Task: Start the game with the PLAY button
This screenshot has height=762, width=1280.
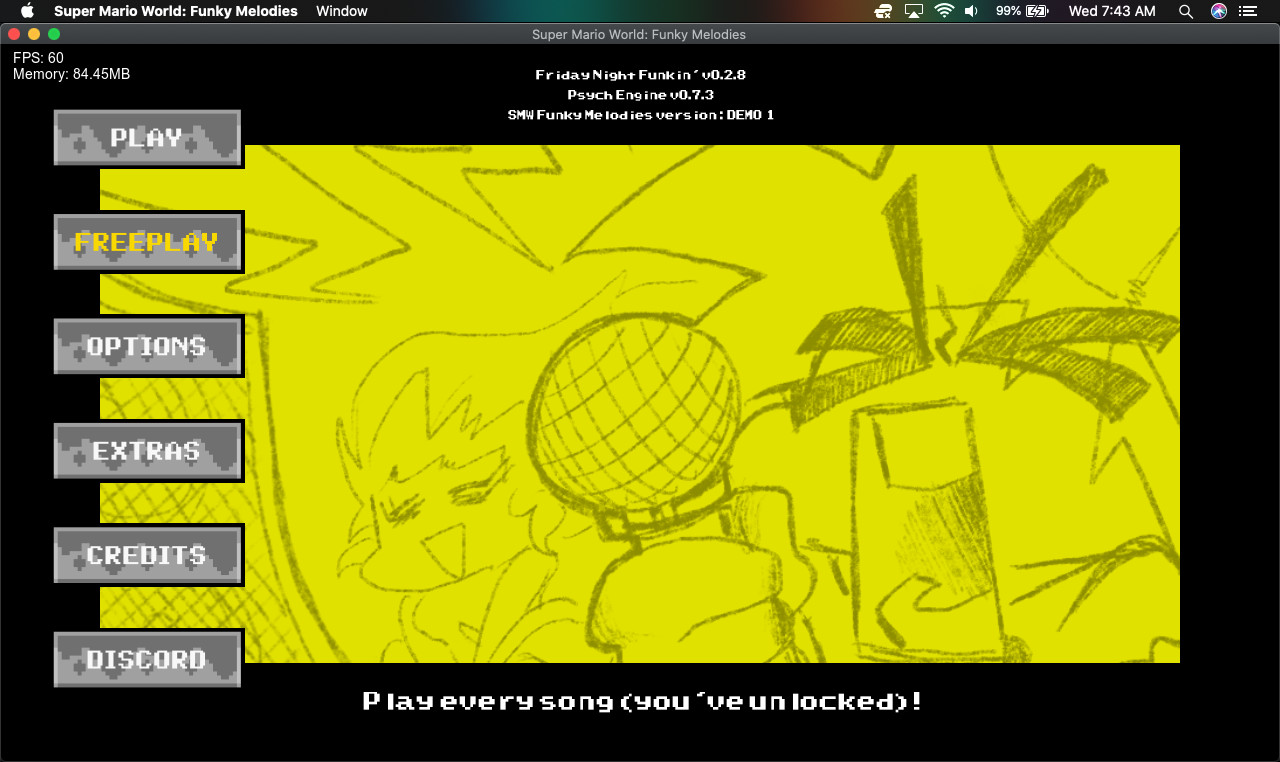Action: [147, 138]
